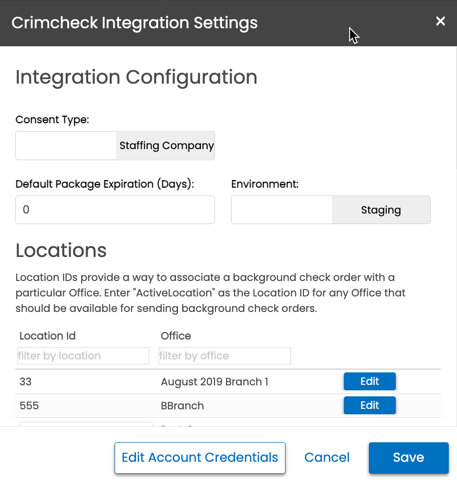Click the Crimcheck Integration Settings title

(134, 23)
